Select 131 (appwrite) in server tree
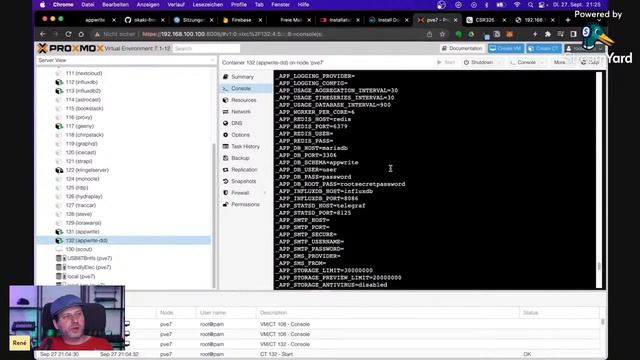640x360 pixels. click(x=82, y=232)
